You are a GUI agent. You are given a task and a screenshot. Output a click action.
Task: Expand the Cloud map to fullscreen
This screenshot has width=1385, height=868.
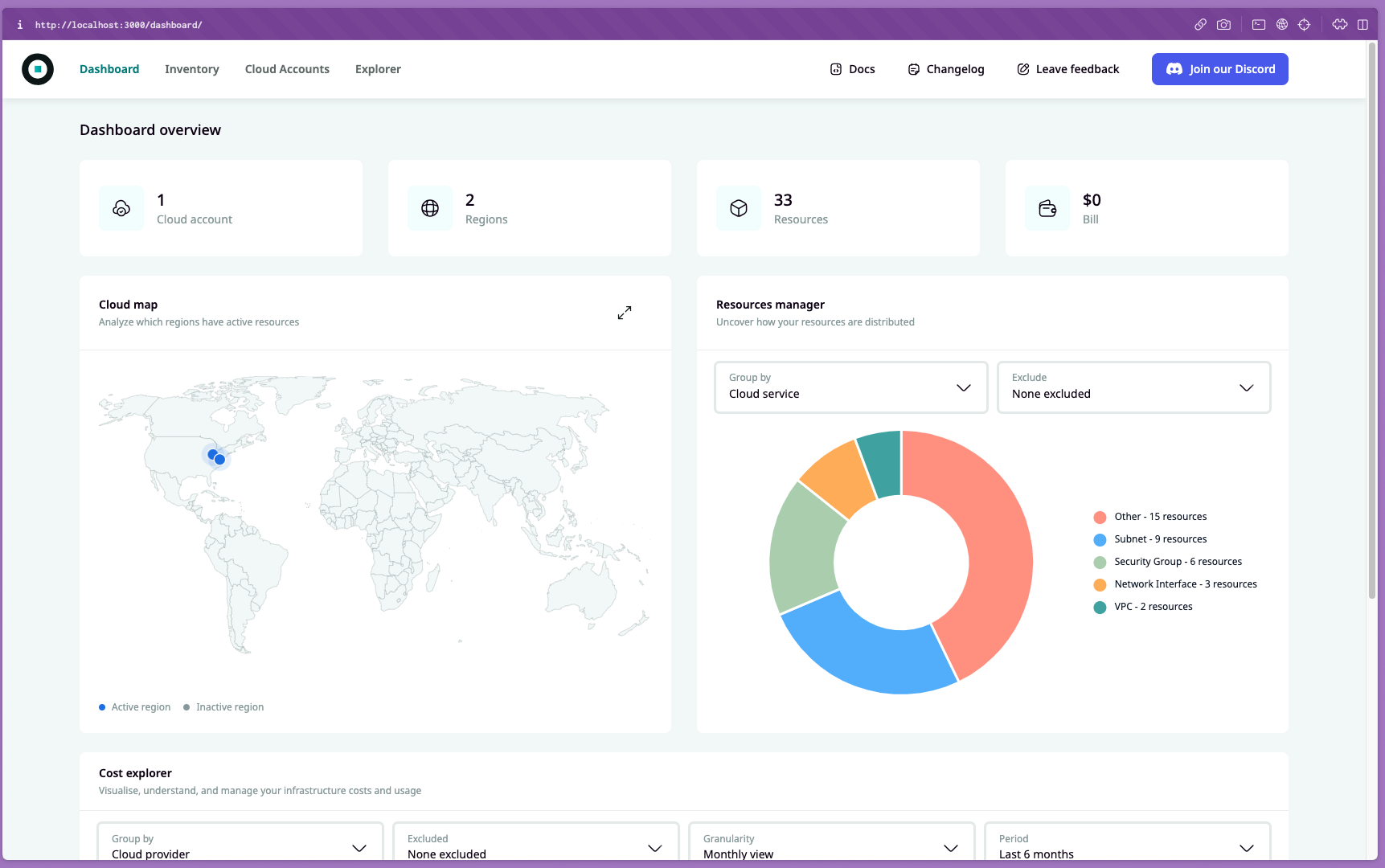point(625,313)
